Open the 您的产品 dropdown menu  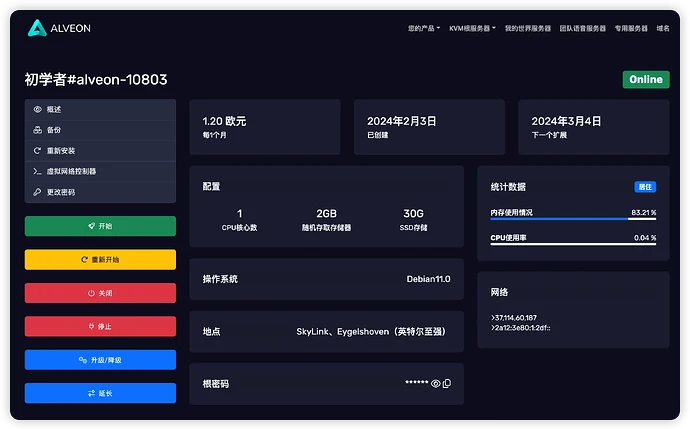(423, 28)
